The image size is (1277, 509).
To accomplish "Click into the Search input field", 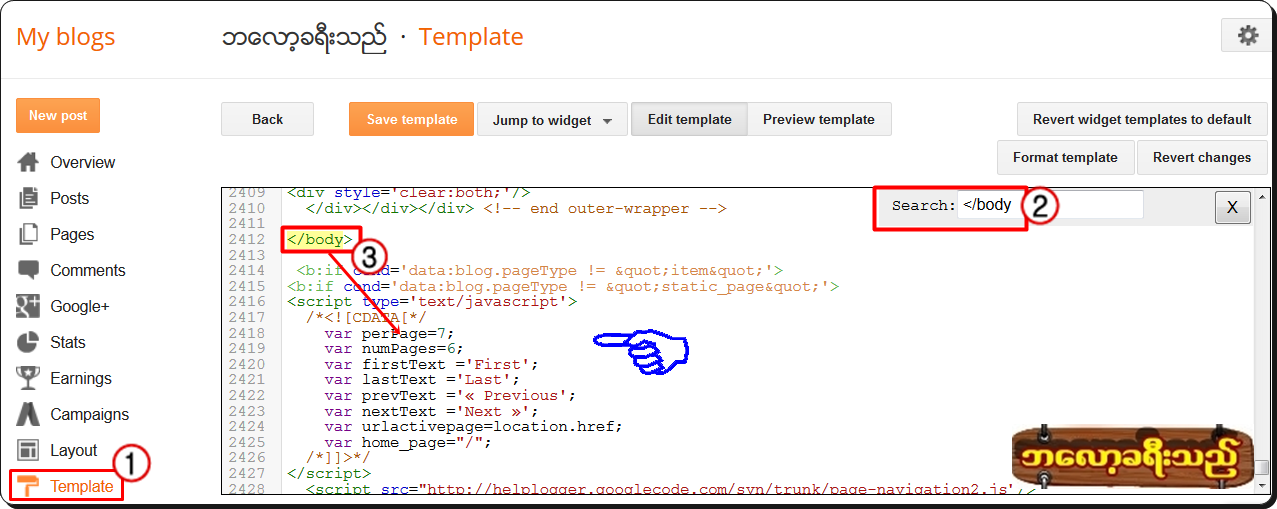I will pos(1050,205).
